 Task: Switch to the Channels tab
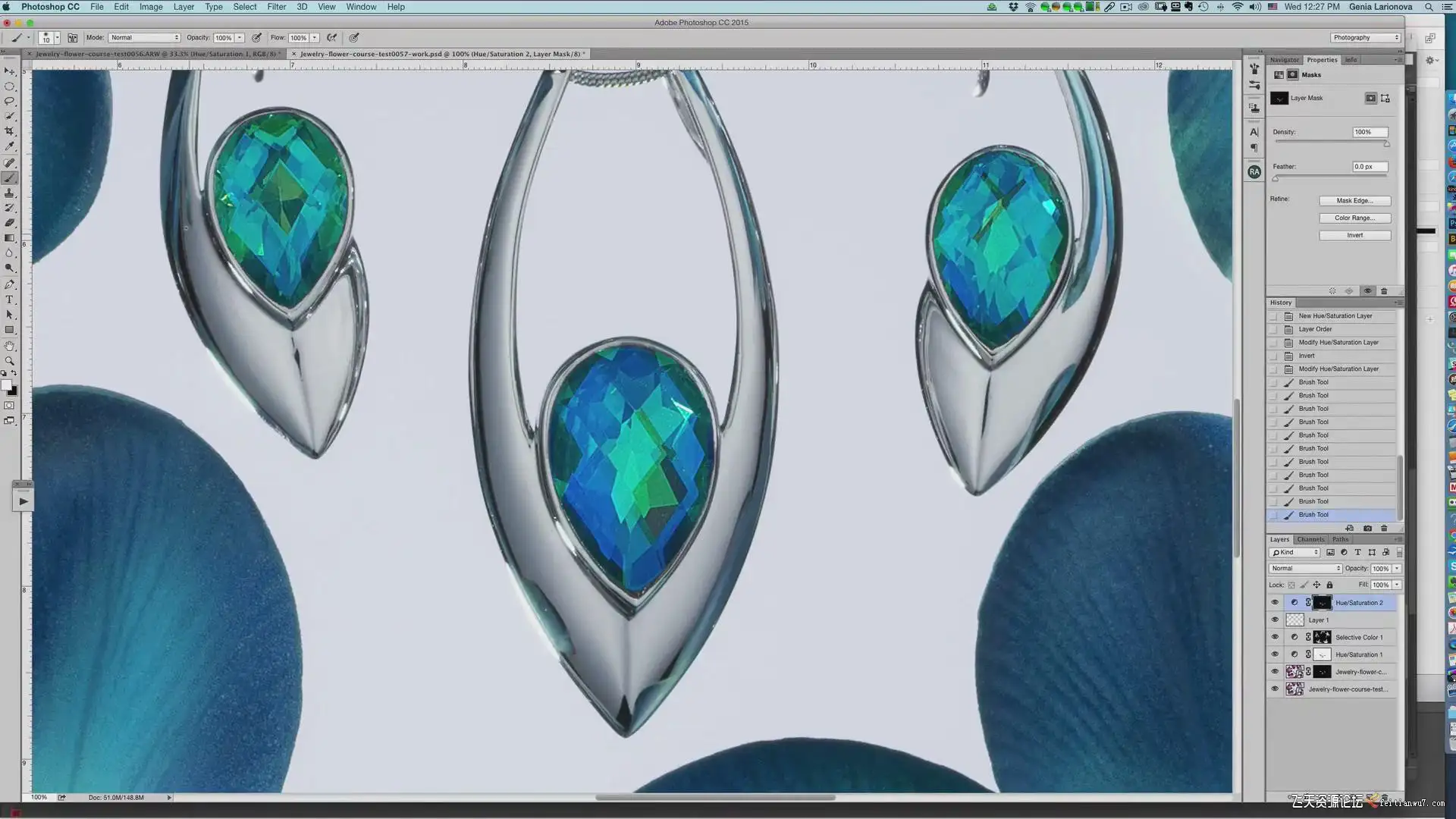click(x=1310, y=539)
